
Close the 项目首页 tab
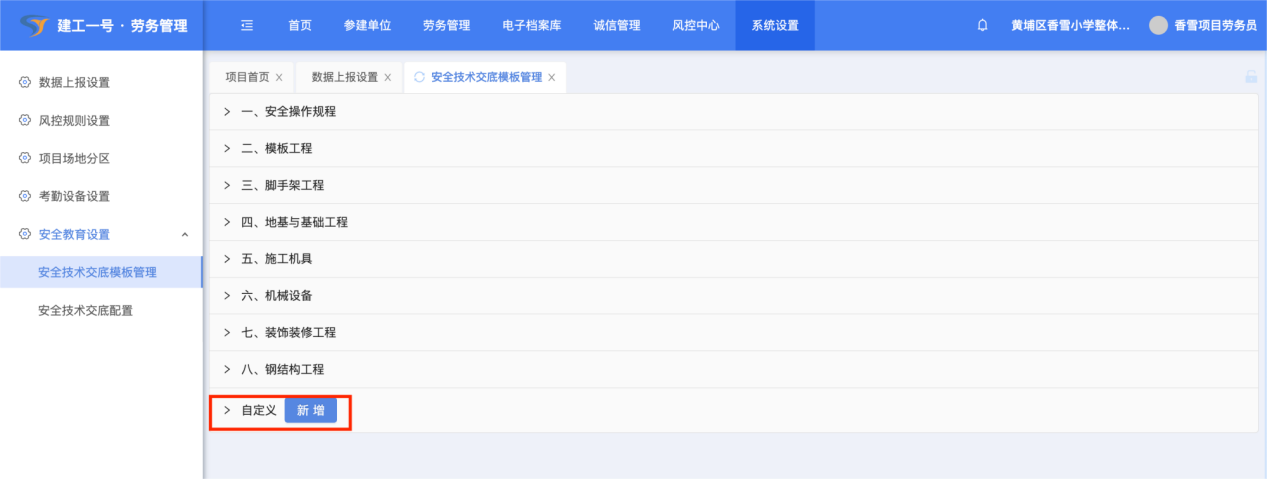279,77
